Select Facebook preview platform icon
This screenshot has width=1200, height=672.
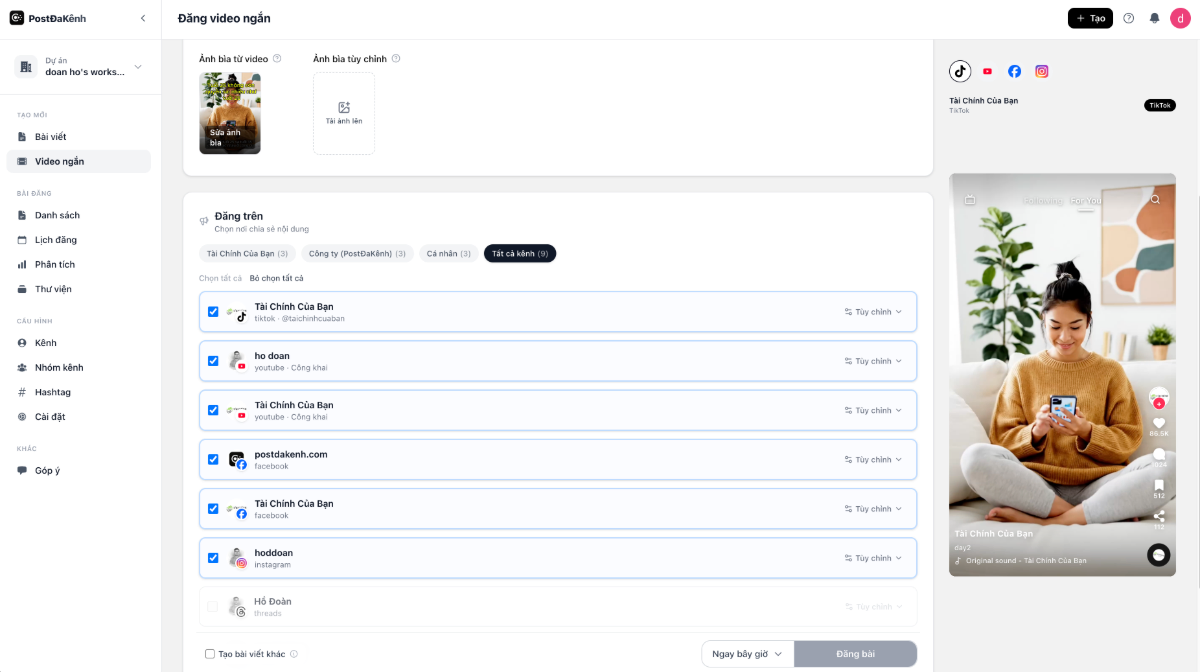point(1014,71)
